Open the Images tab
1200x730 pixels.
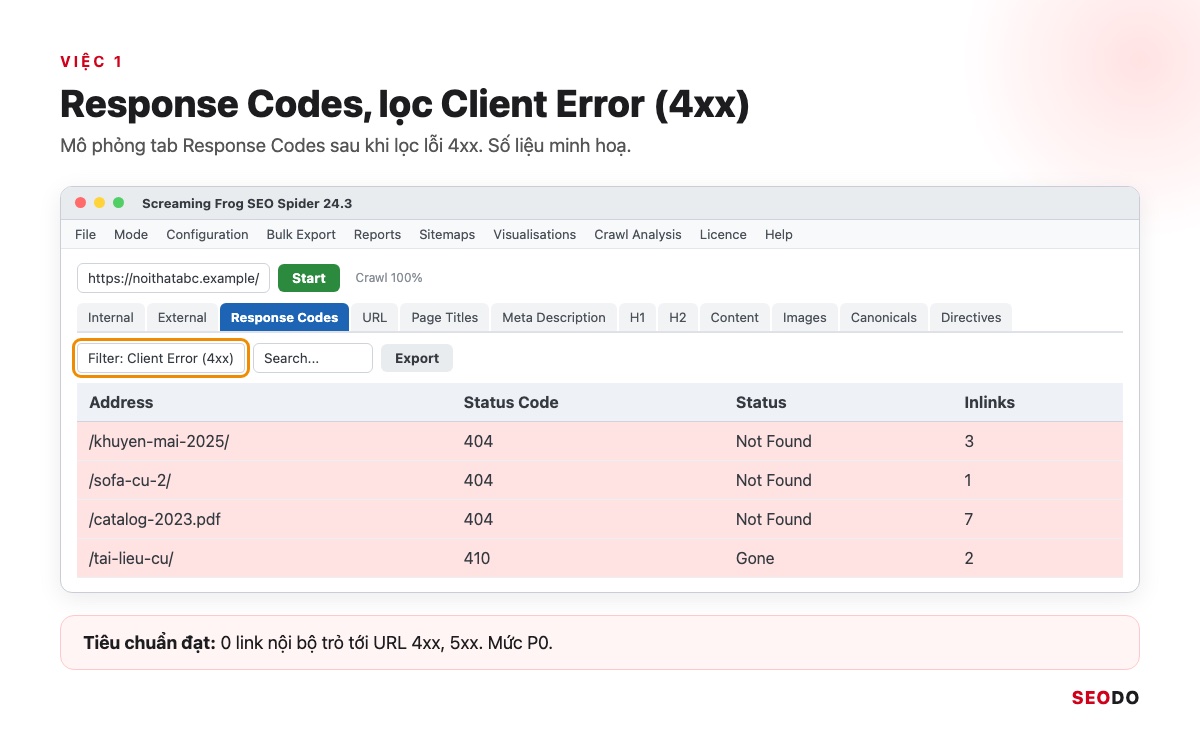tap(805, 317)
